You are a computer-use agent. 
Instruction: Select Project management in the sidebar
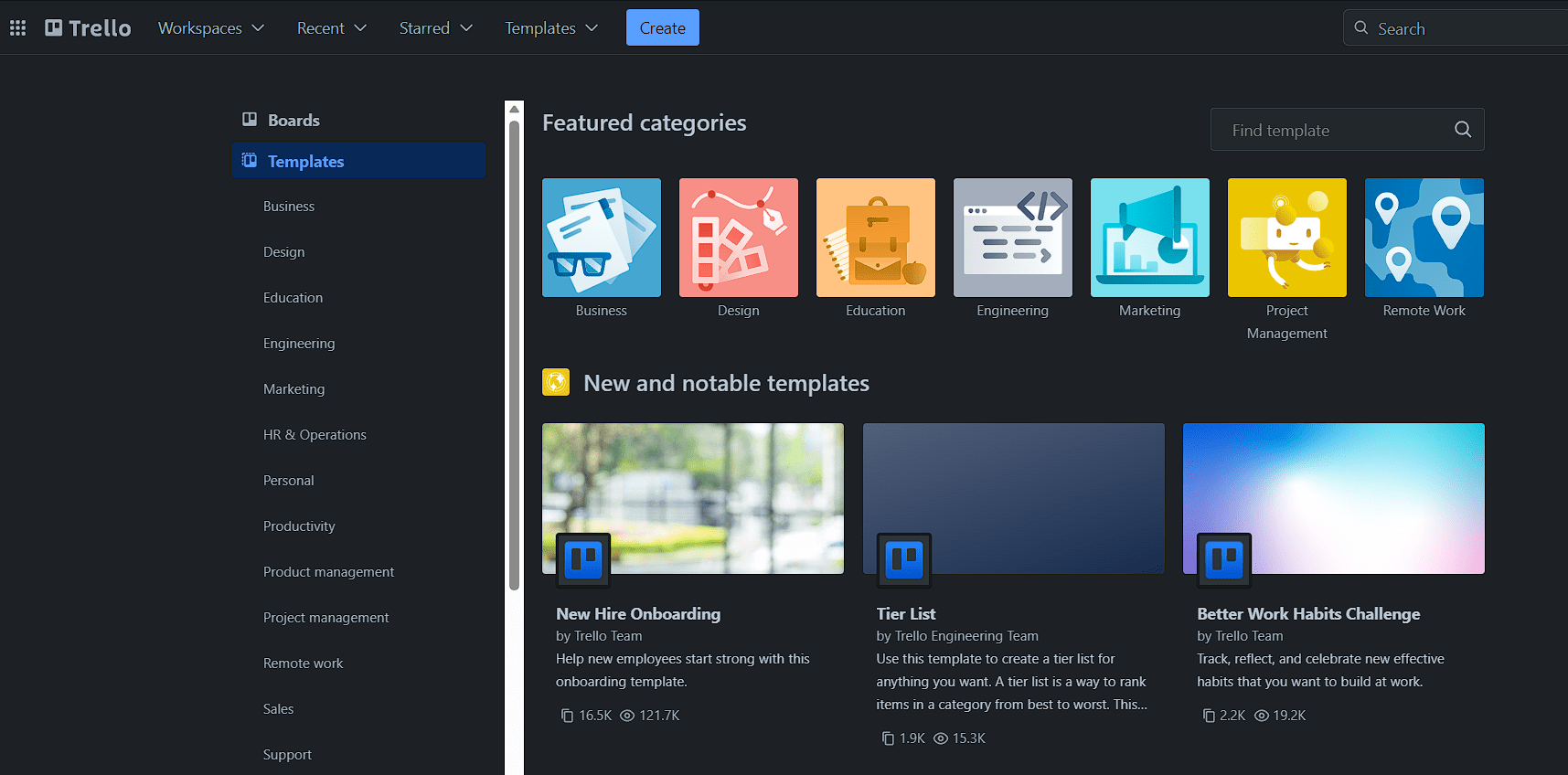pos(326,618)
